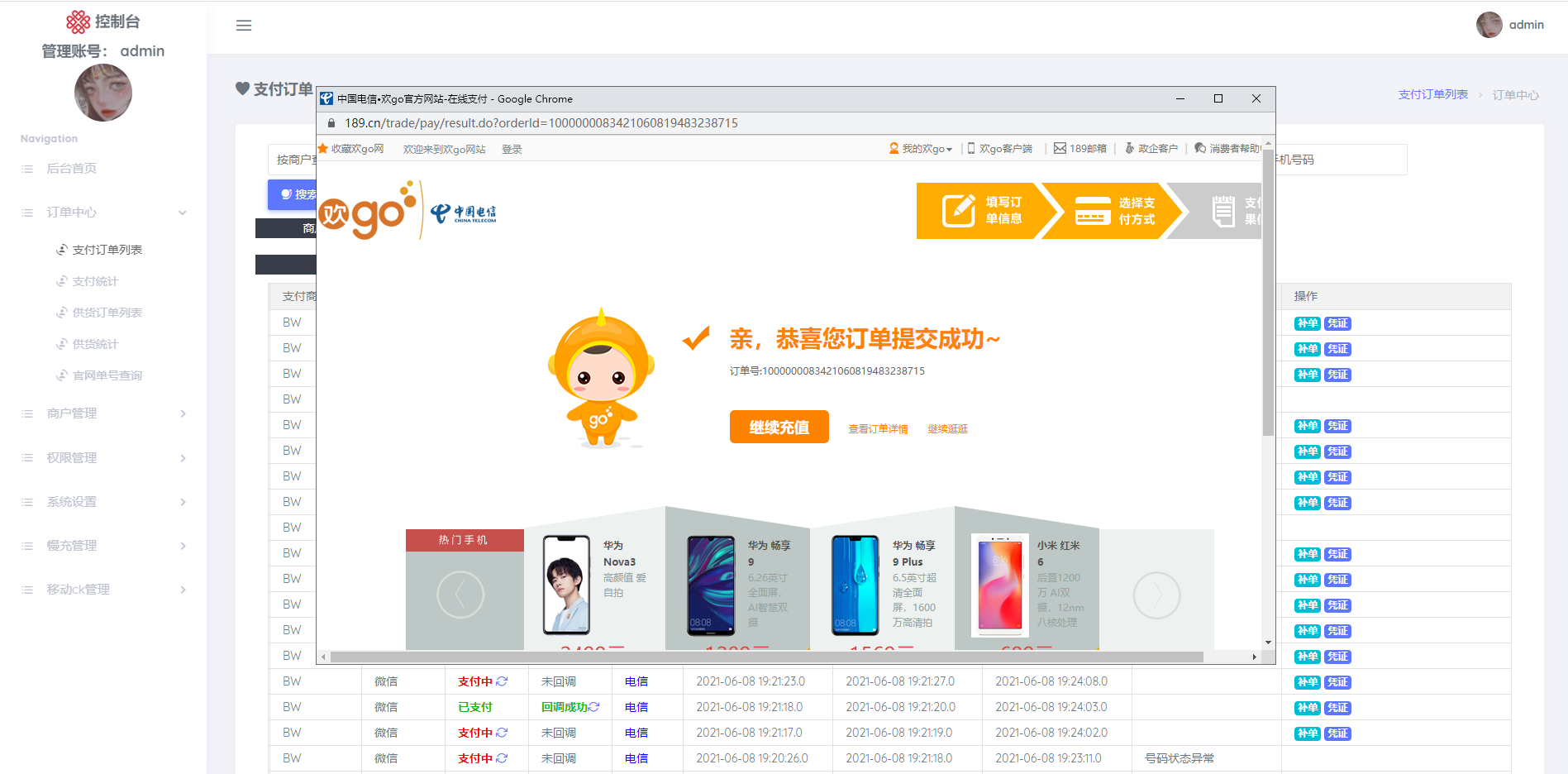Expand 系统设置 sidebar section

(103, 502)
